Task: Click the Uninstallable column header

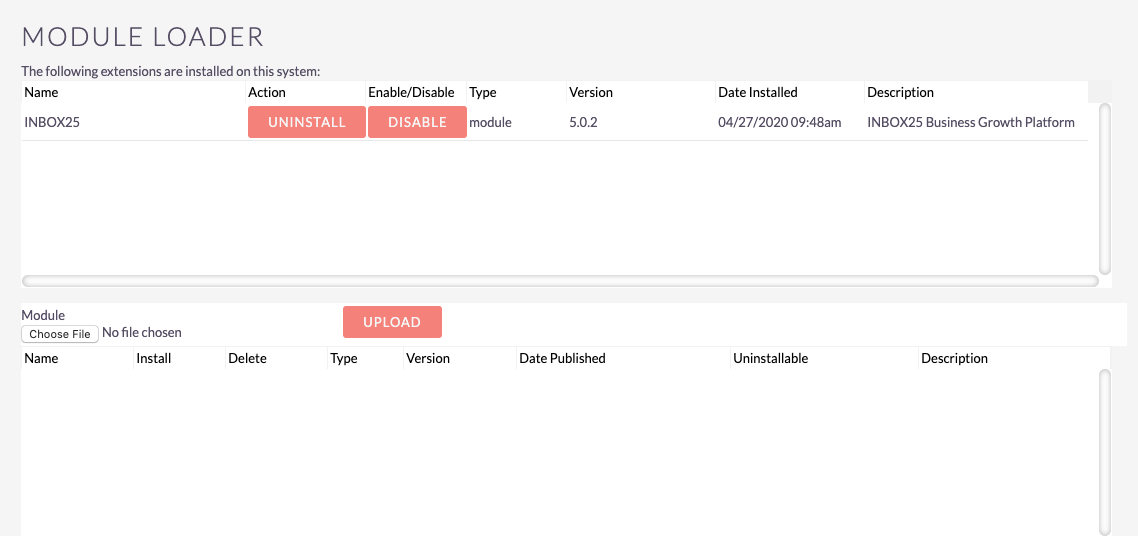Action: coord(771,358)
